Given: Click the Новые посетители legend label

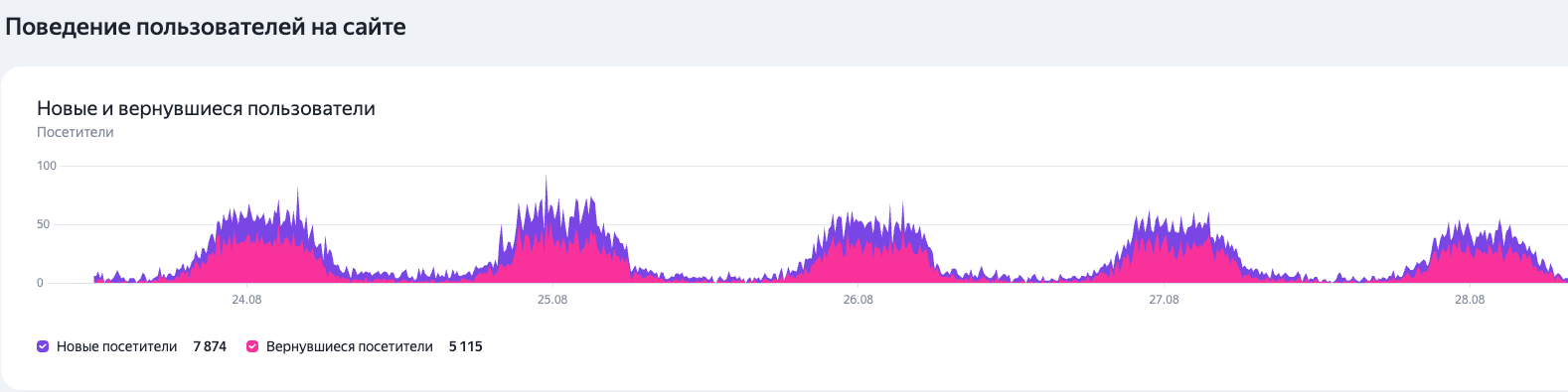Looking at the screenshot, I should (x=116, y=346).
